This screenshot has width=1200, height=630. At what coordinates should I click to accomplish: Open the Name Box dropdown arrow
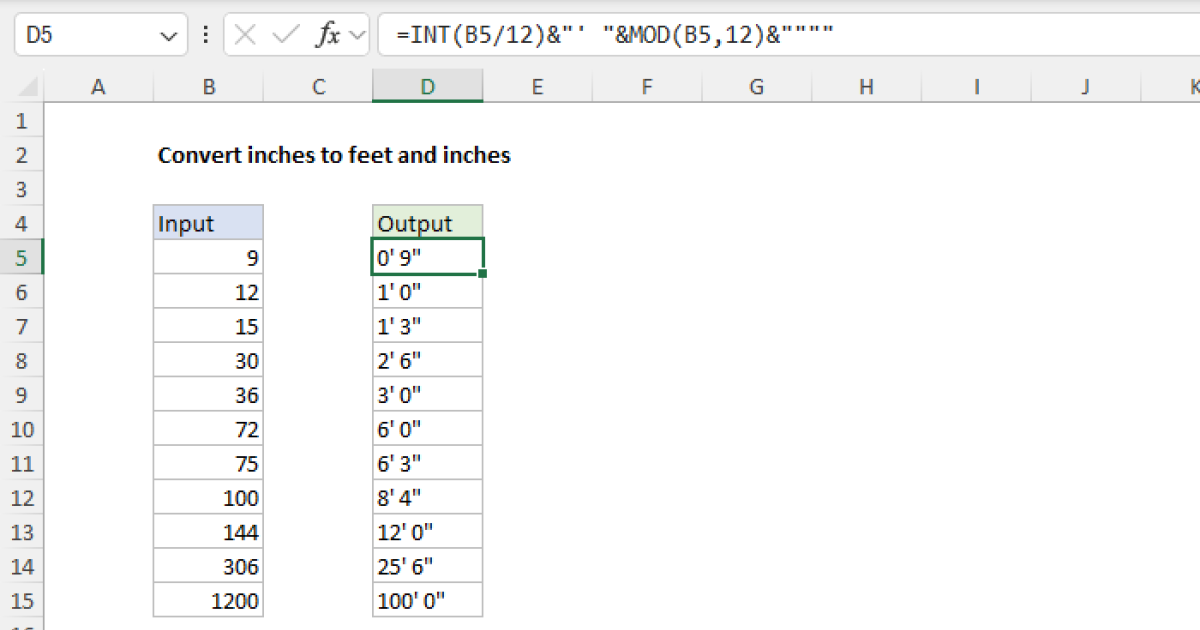tap(167, 36)
